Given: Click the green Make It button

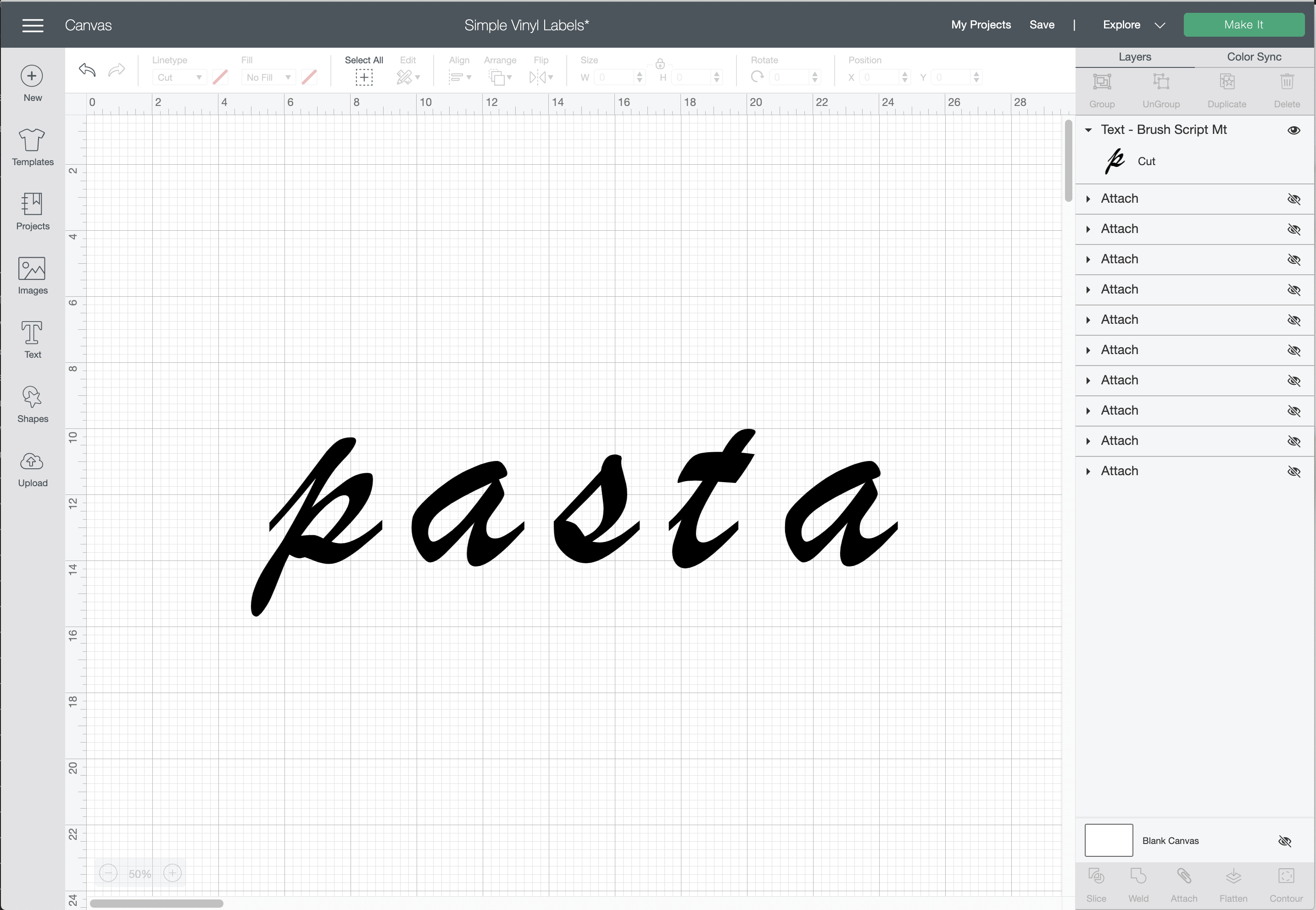Looking at the screenshot, I should click(1244, 25).
